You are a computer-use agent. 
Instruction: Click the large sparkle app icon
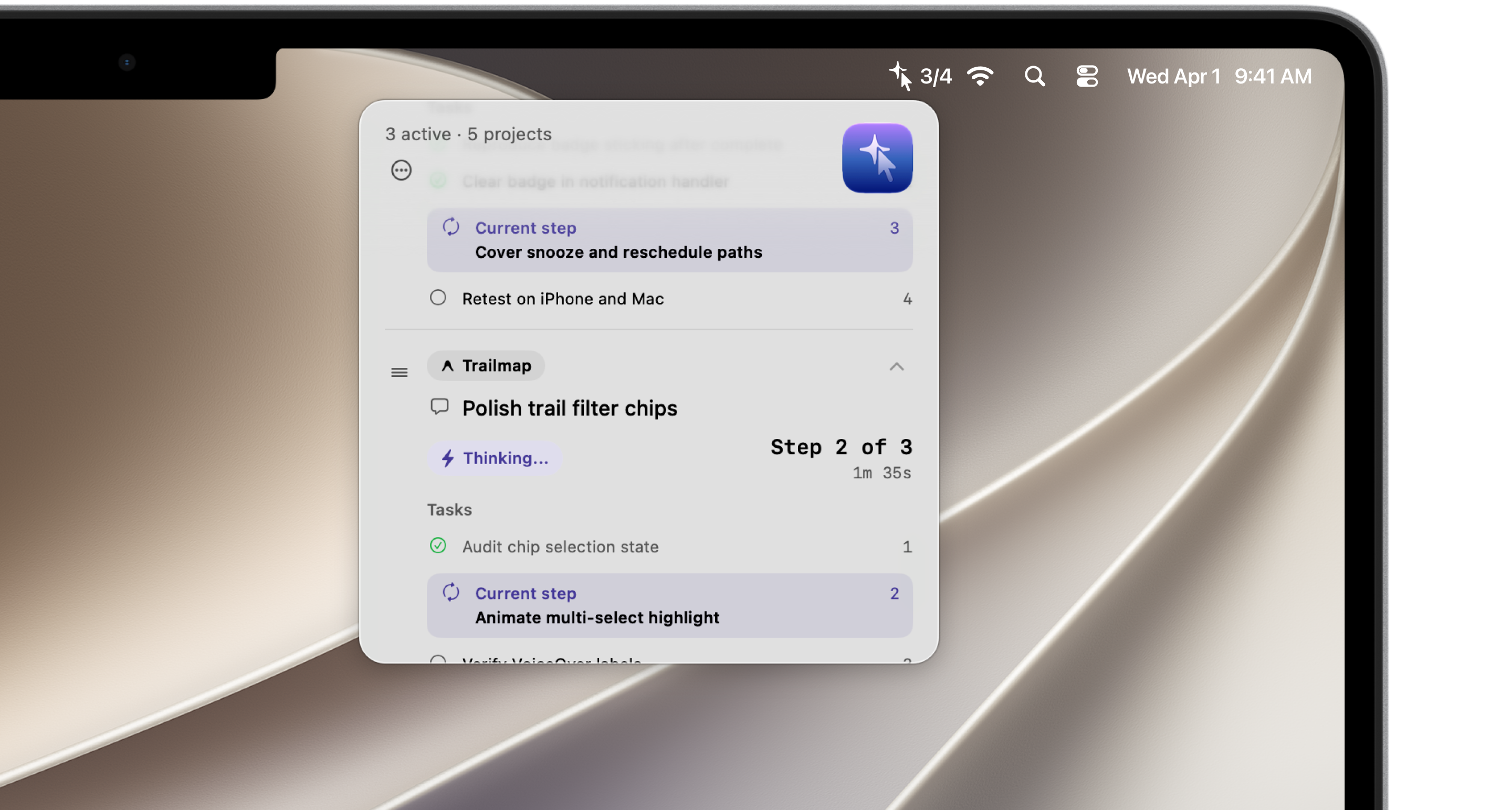[877, 158]
